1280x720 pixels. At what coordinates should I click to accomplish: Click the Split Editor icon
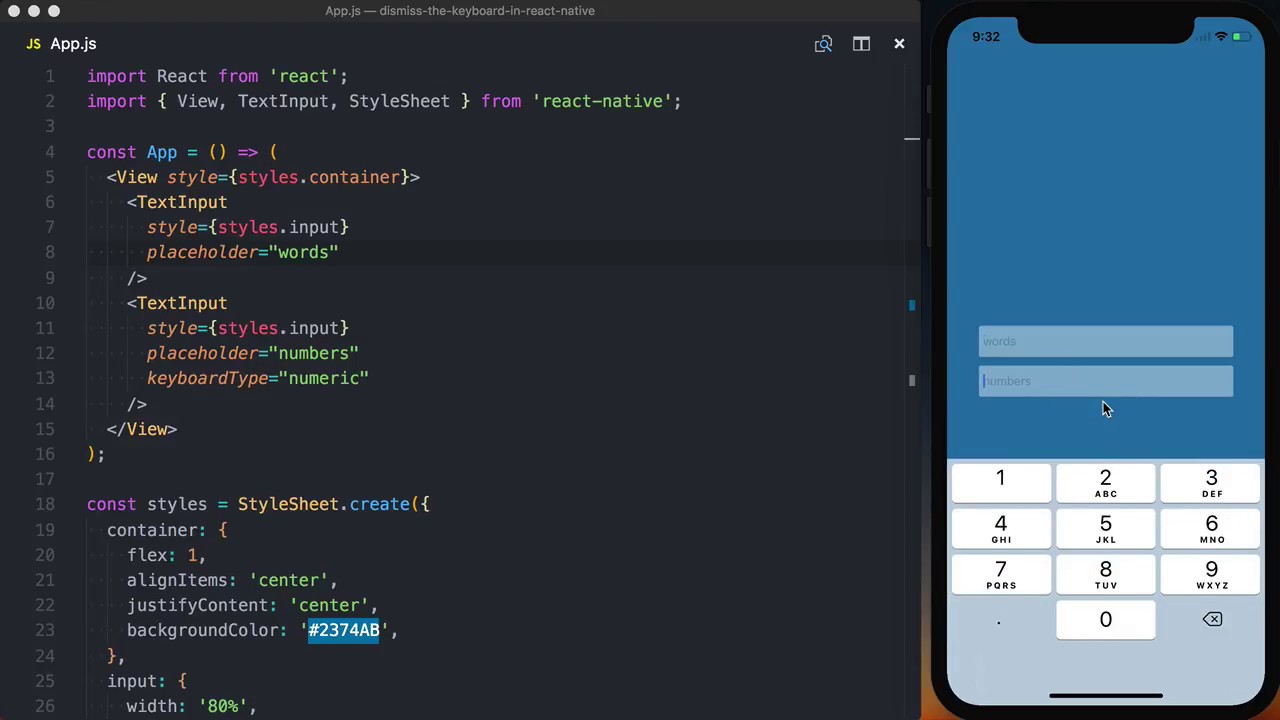click(861, 43)
